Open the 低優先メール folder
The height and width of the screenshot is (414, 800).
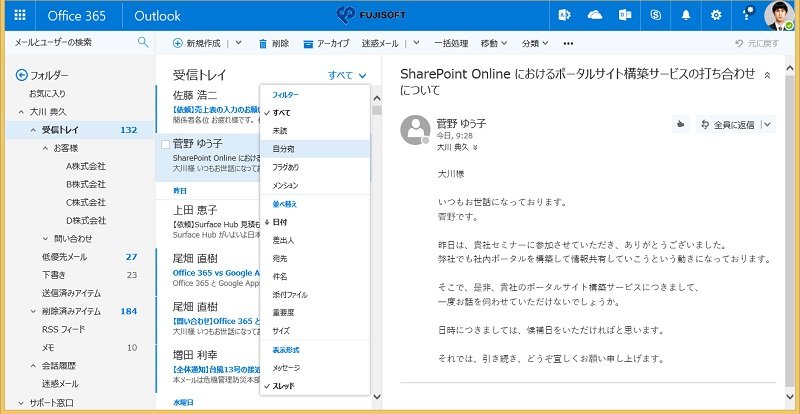coord(64,257)
